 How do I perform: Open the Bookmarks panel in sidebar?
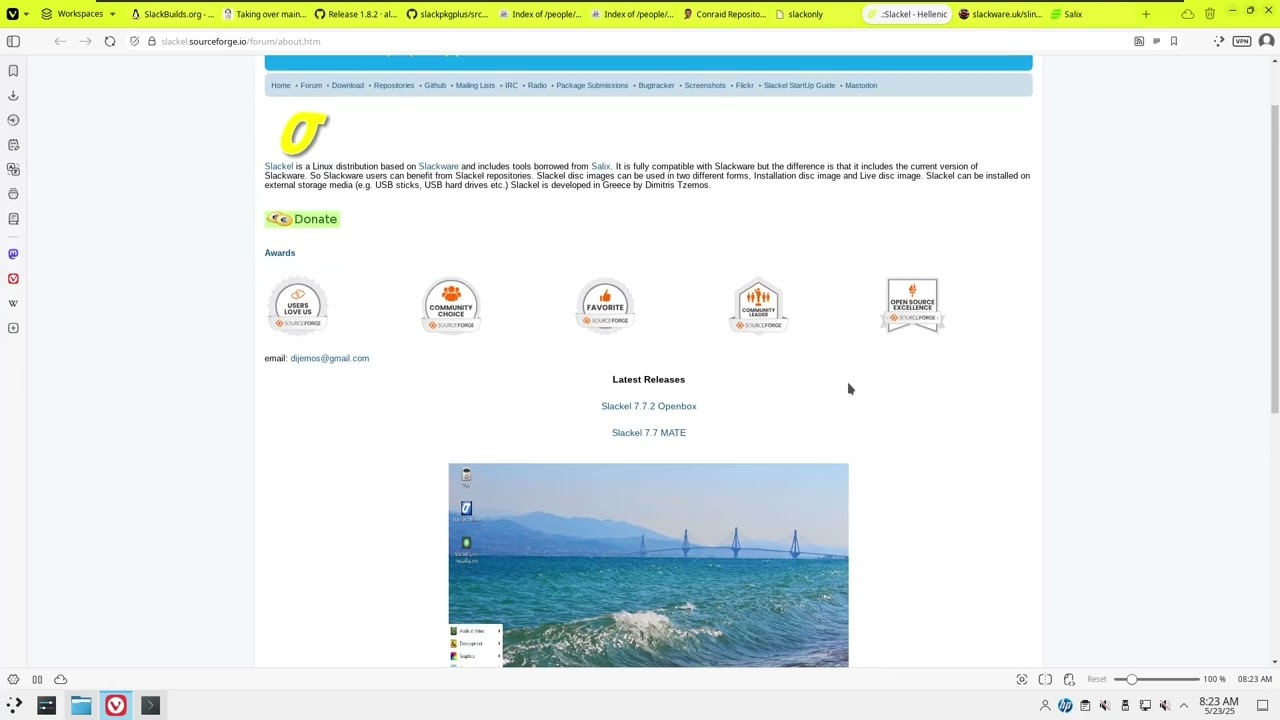[x=13, y=70]
